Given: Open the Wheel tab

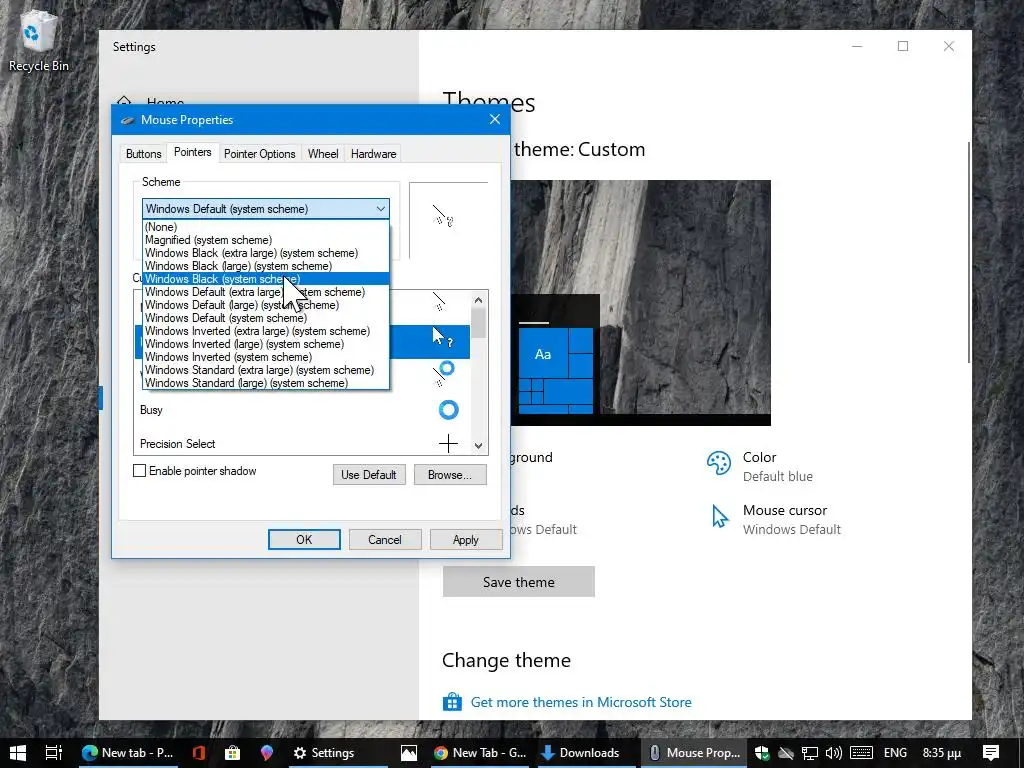Looking at the screenshot, I should (323, 153).
